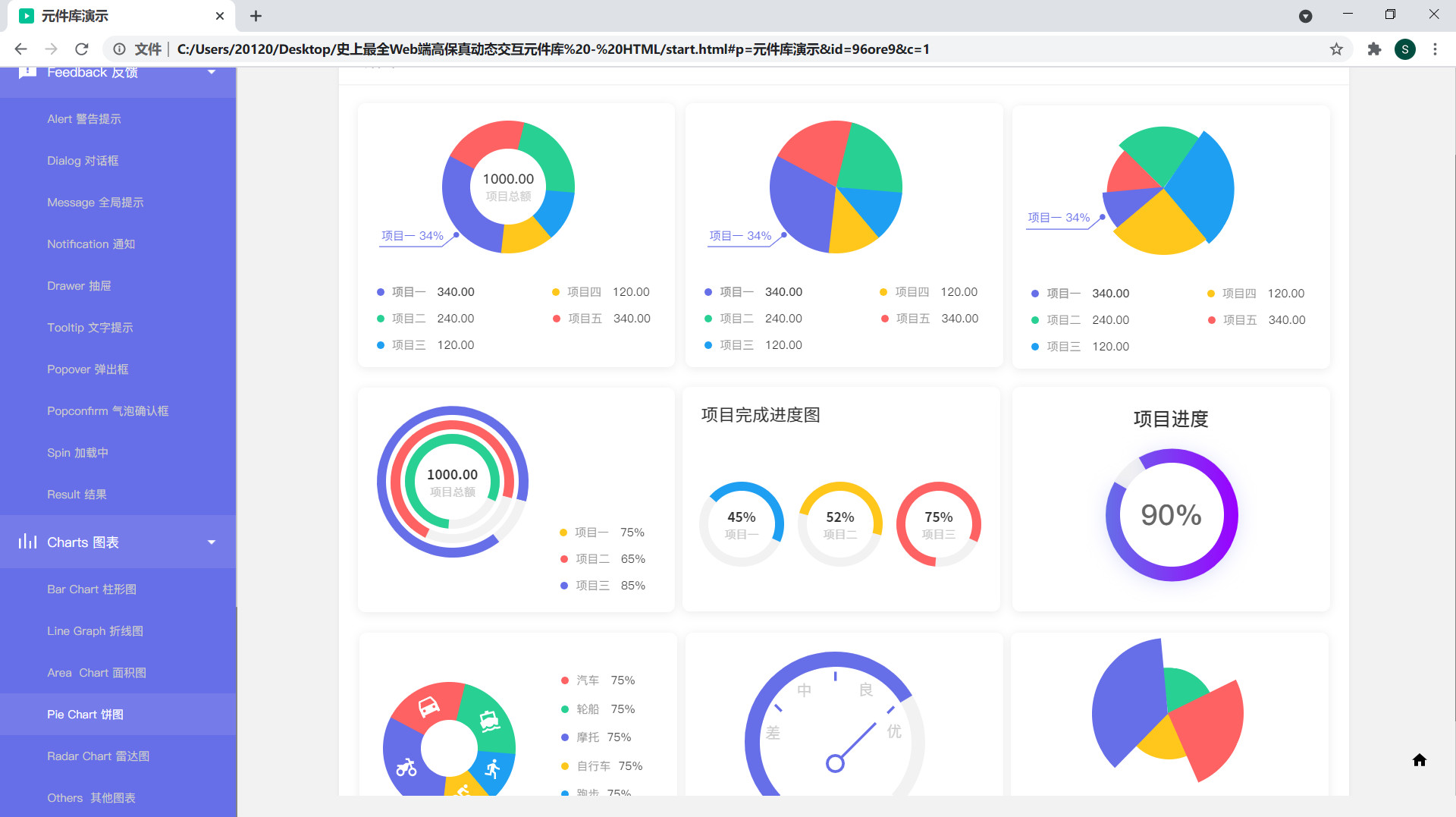Click the Feedback message sidebar icon
1456x817 pixels.
pos(27,72)
